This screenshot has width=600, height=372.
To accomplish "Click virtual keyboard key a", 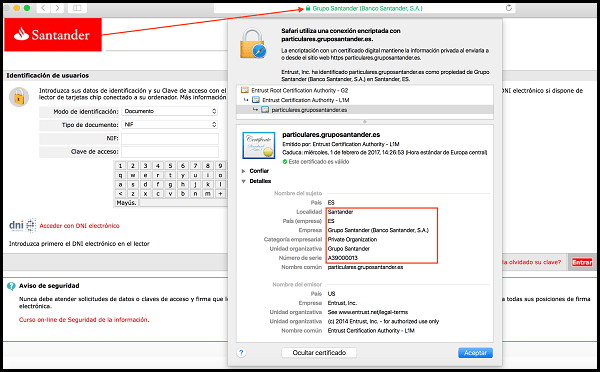I will coord(120,184).
